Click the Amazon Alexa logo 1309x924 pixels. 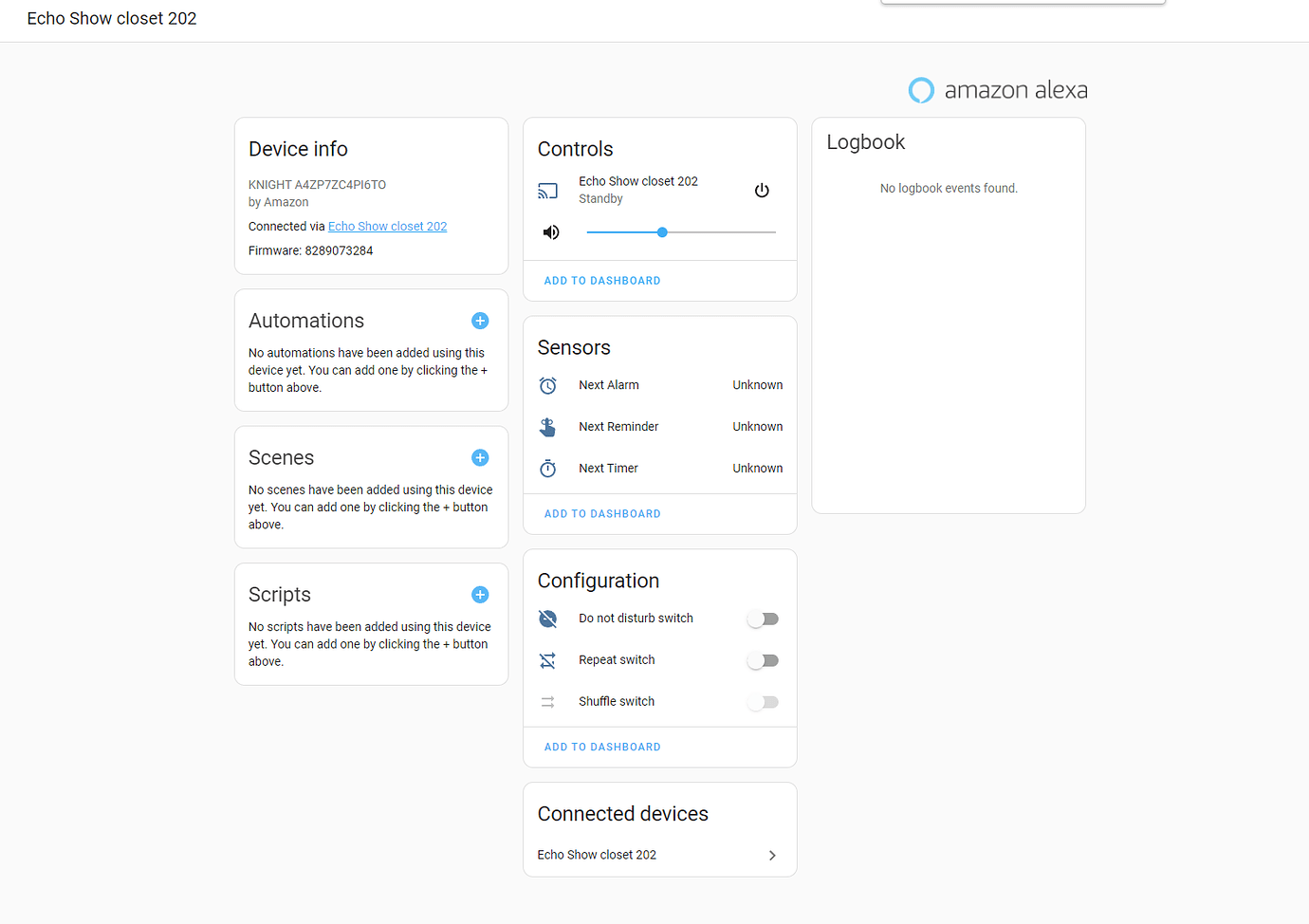point(998,90)
